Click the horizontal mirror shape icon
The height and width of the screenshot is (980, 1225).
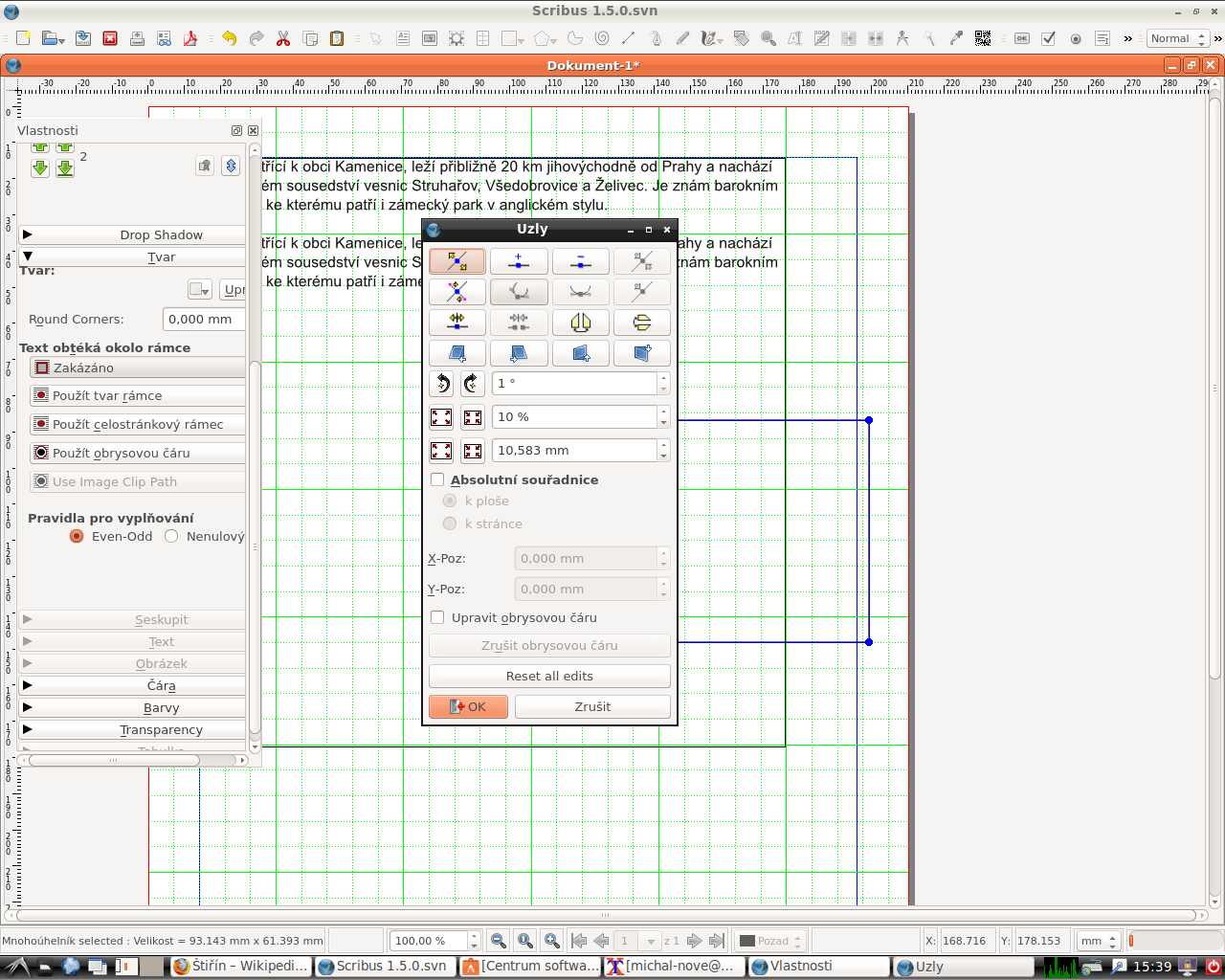point(581,323)
